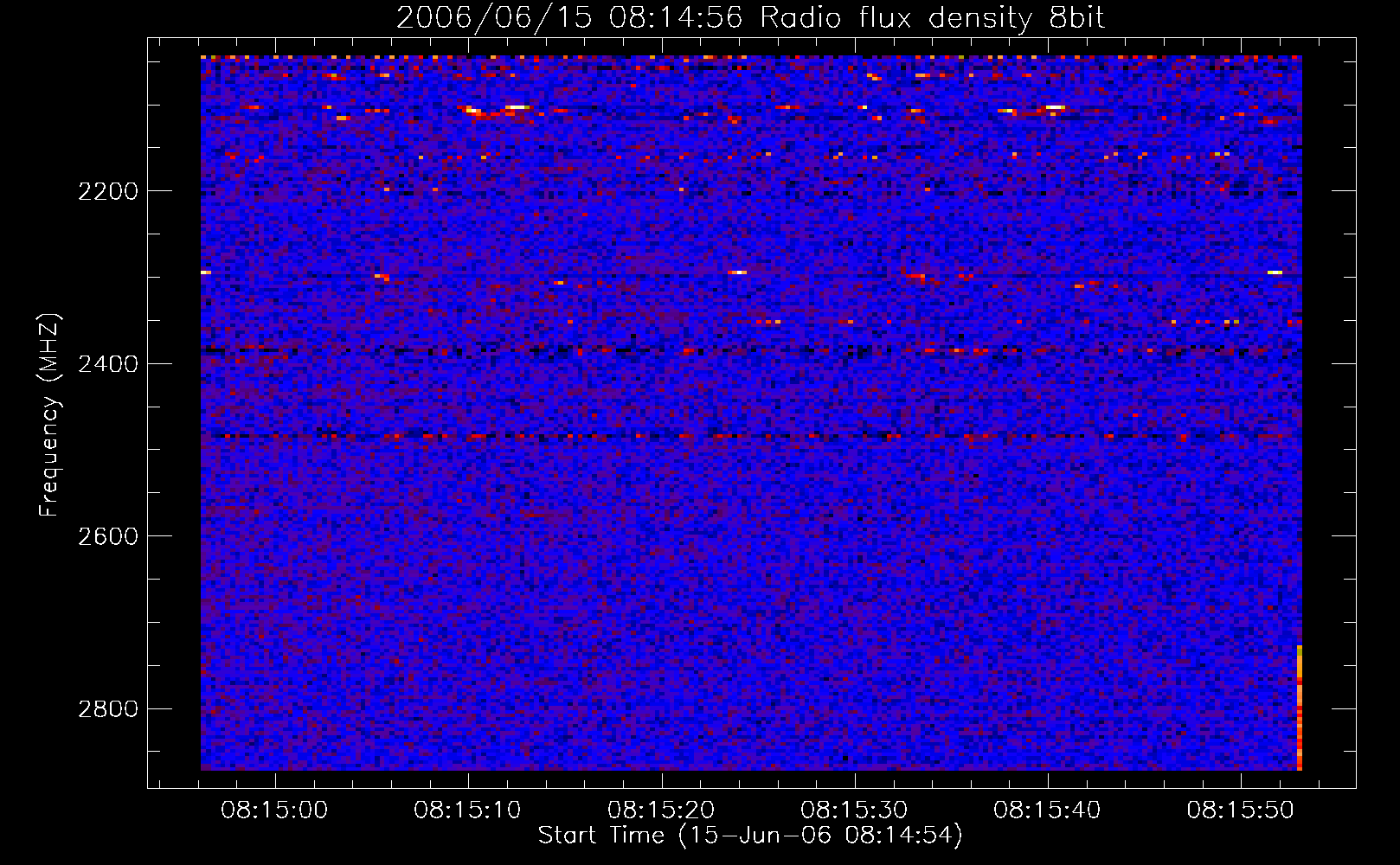Click the "Frequency (MHZ)" axis label
Image resolution: width=1400 pixels, height=865 pixels.
(x=49, y=415)
